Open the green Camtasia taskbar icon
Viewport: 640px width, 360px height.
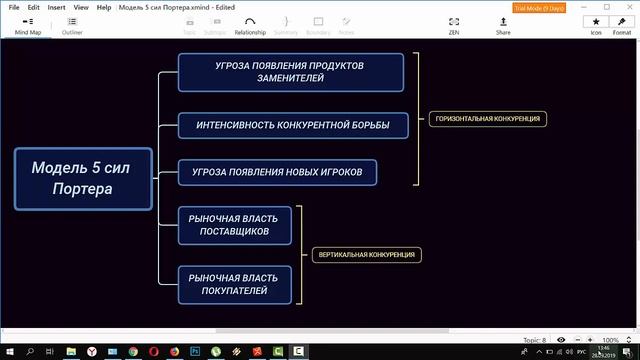[278, 351]
